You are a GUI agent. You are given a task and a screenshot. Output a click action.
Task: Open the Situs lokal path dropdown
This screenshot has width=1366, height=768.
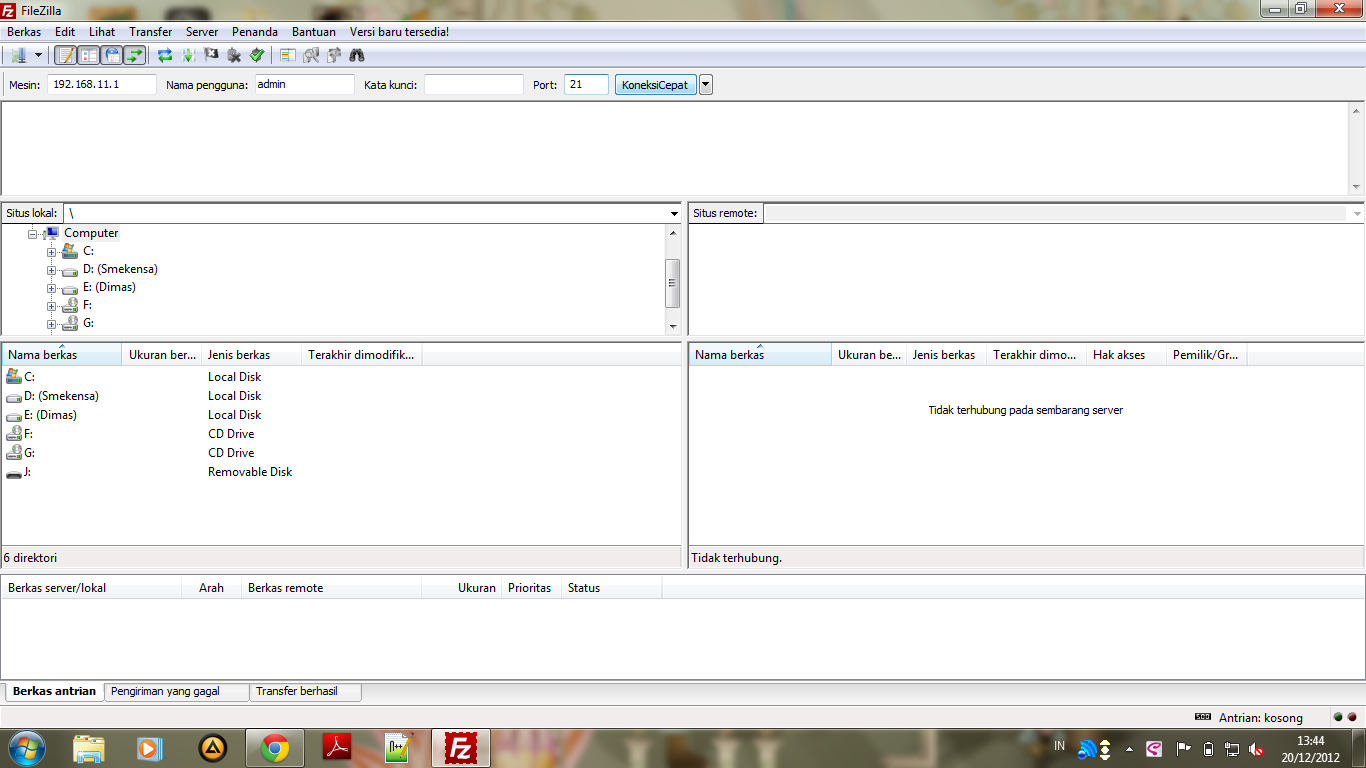pyautogui.click(x=674, y=214)
